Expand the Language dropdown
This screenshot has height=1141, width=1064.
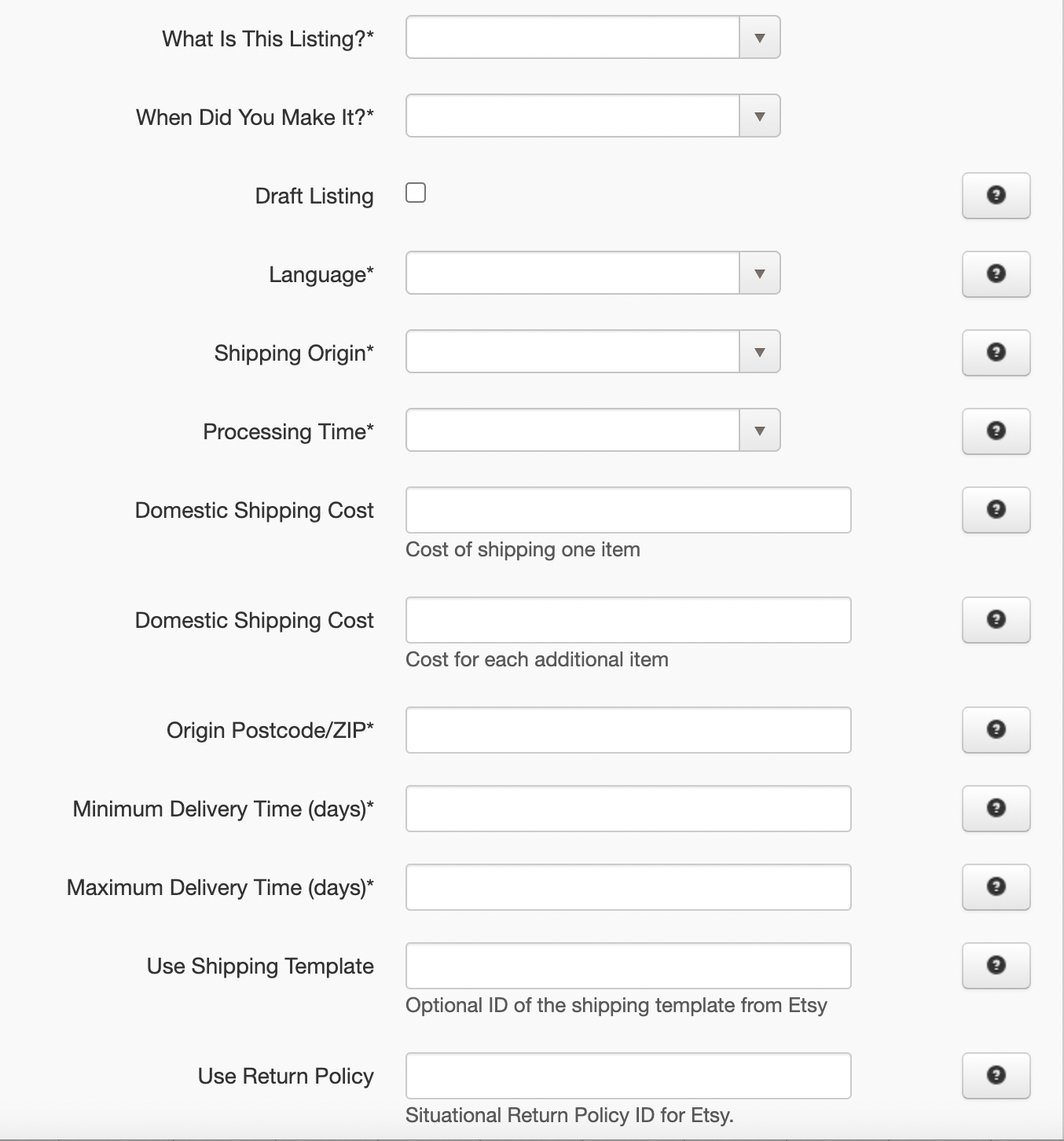tap(593, 273)
